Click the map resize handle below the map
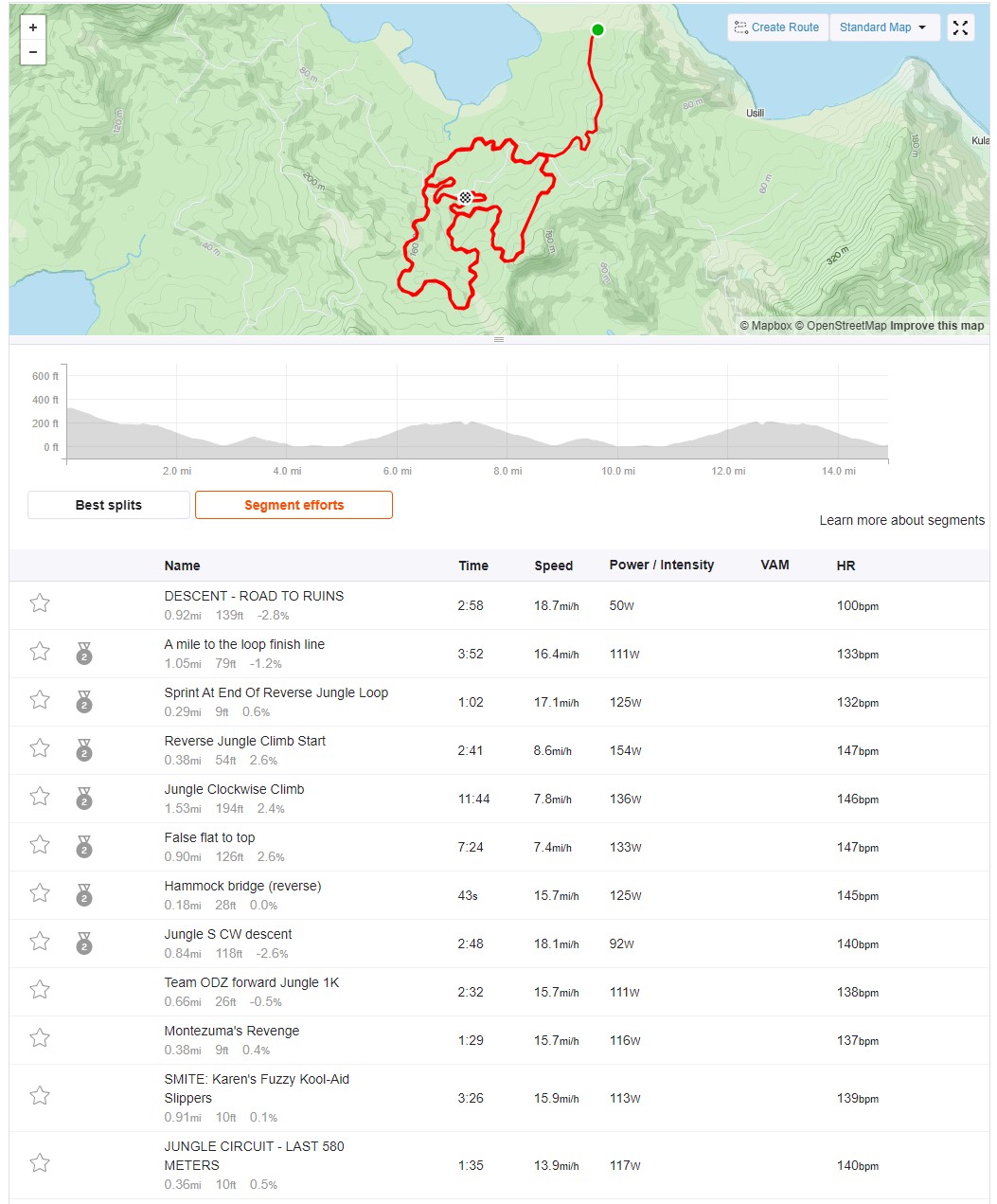 click(x=499, y=339)
